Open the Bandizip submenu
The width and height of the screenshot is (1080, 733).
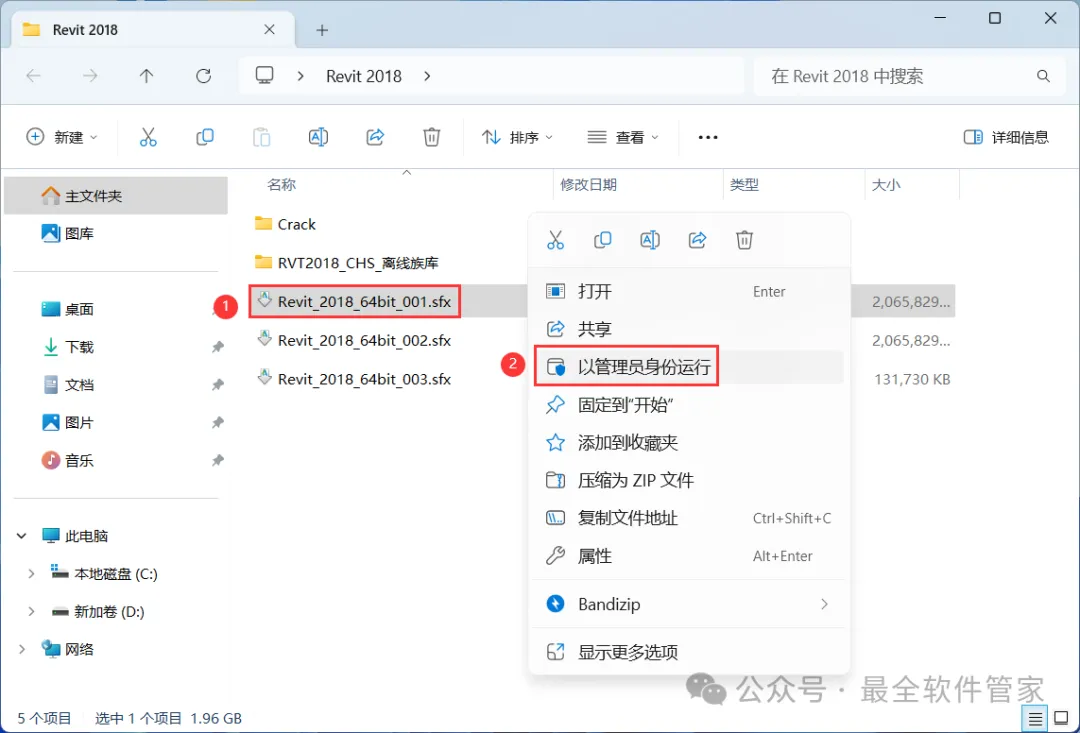pos(689,604)
